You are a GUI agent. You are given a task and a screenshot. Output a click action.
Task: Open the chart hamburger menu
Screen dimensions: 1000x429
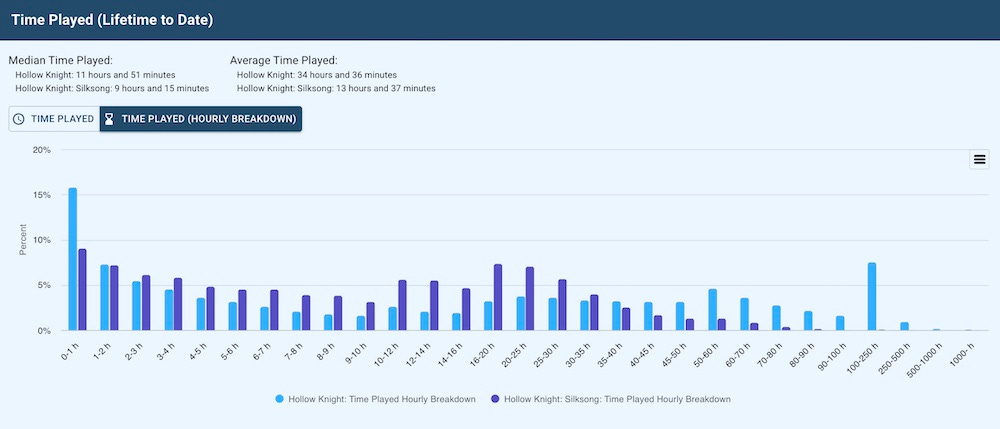(x=979, y=159)
